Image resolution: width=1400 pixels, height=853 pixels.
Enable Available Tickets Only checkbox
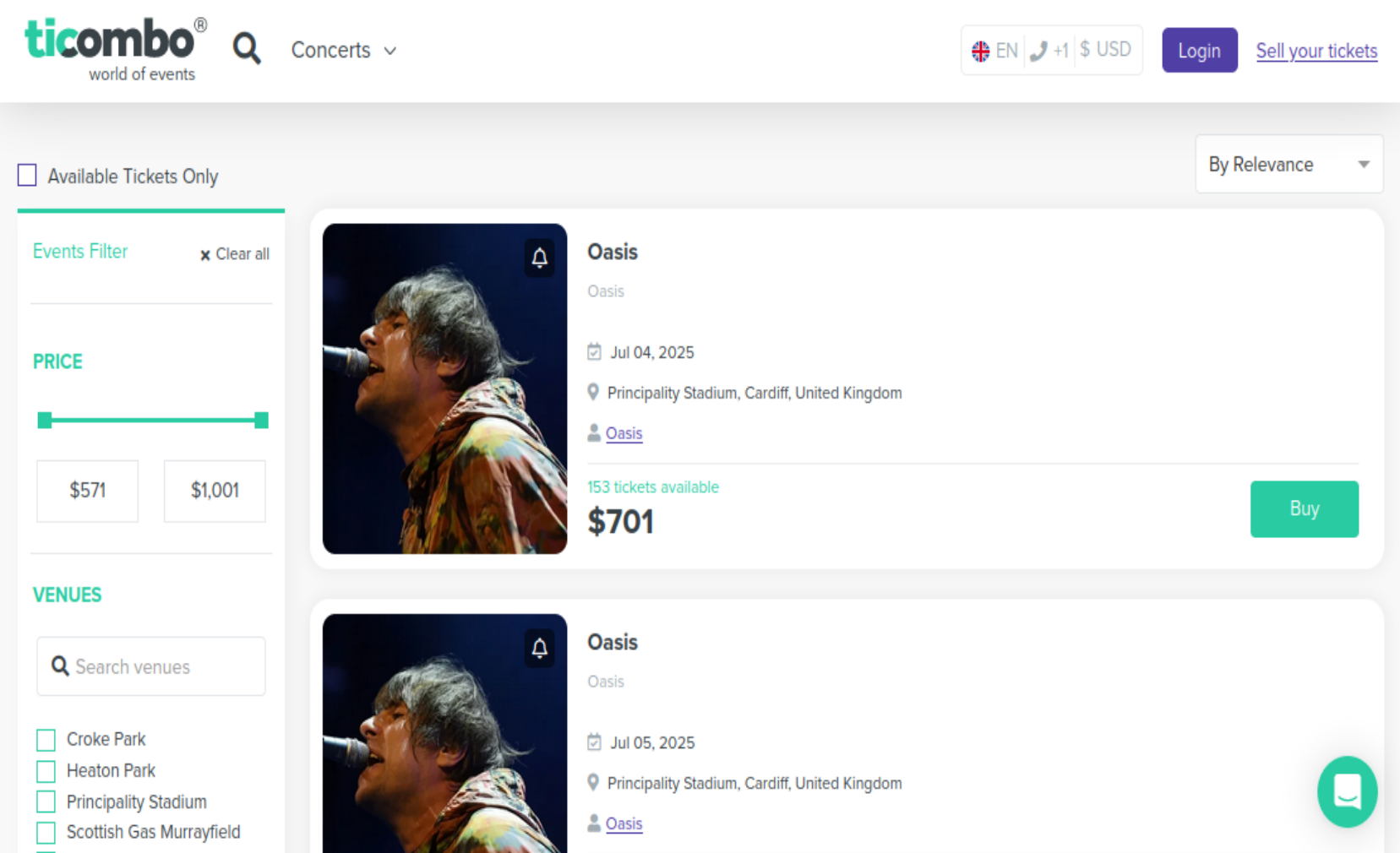pyautogui.click(x=28, y=176)
